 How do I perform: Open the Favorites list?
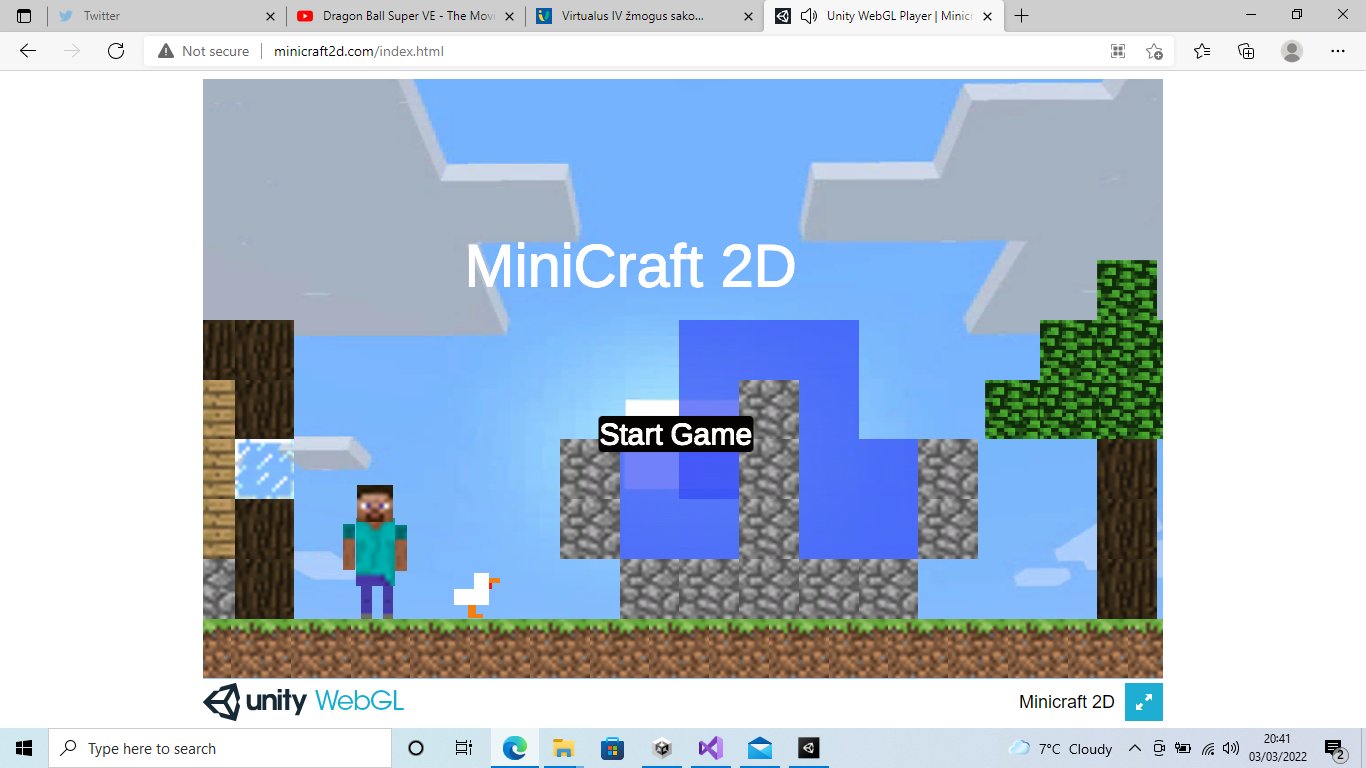pos(1202,51)
